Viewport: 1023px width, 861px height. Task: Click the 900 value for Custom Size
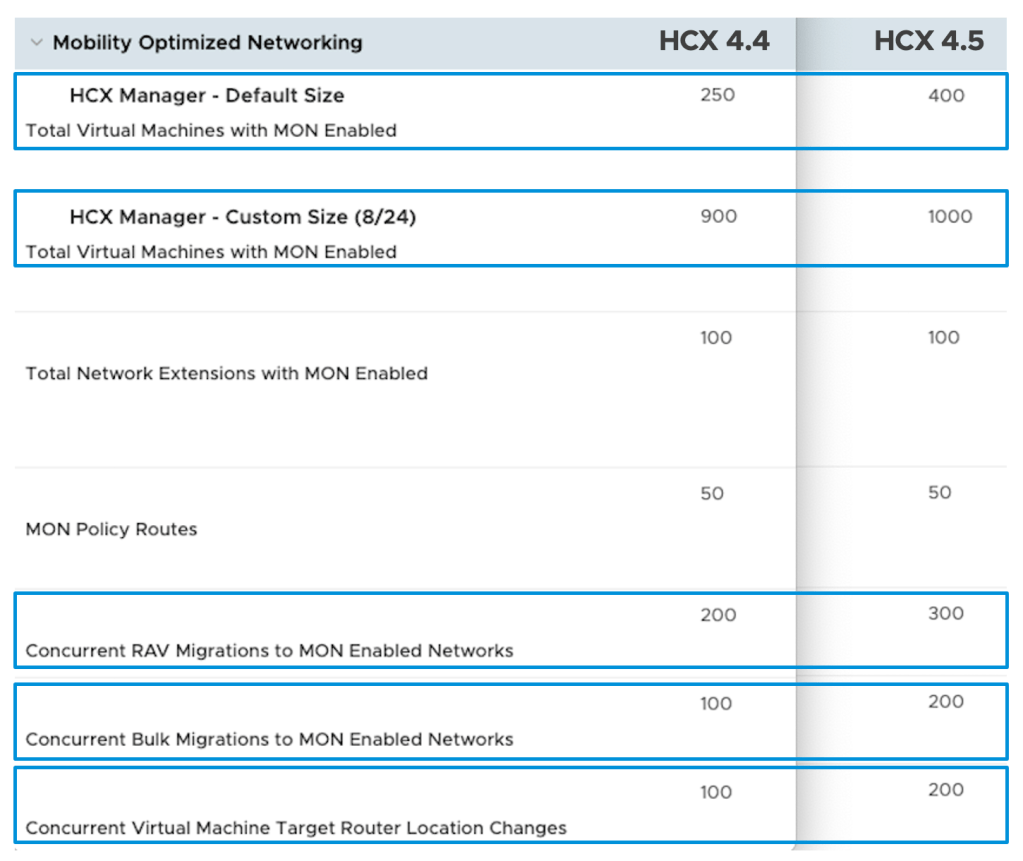pos(718,216)
